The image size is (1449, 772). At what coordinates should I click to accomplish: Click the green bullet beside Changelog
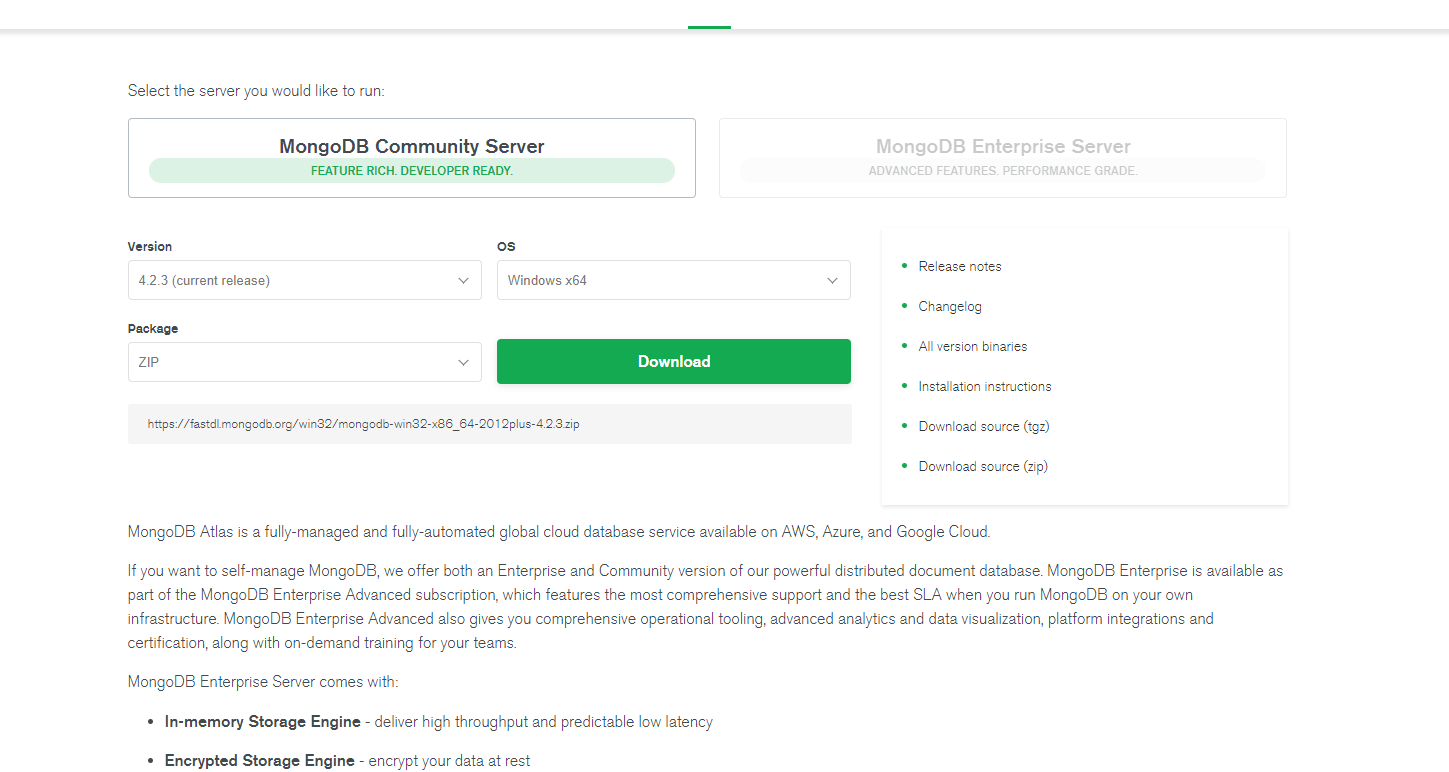(905, 306)
